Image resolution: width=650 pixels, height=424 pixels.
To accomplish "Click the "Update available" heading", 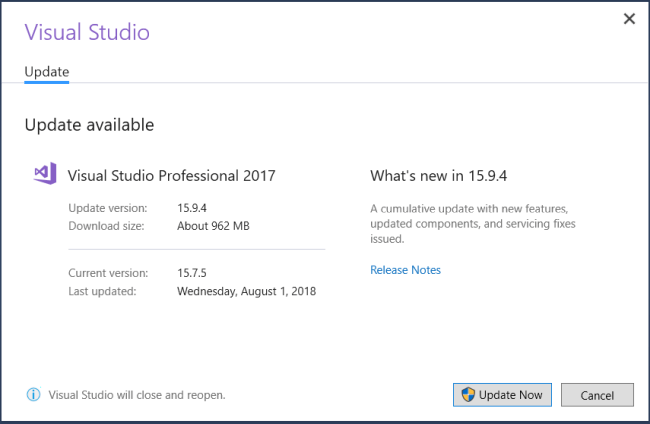I will (x=89, y=125).
